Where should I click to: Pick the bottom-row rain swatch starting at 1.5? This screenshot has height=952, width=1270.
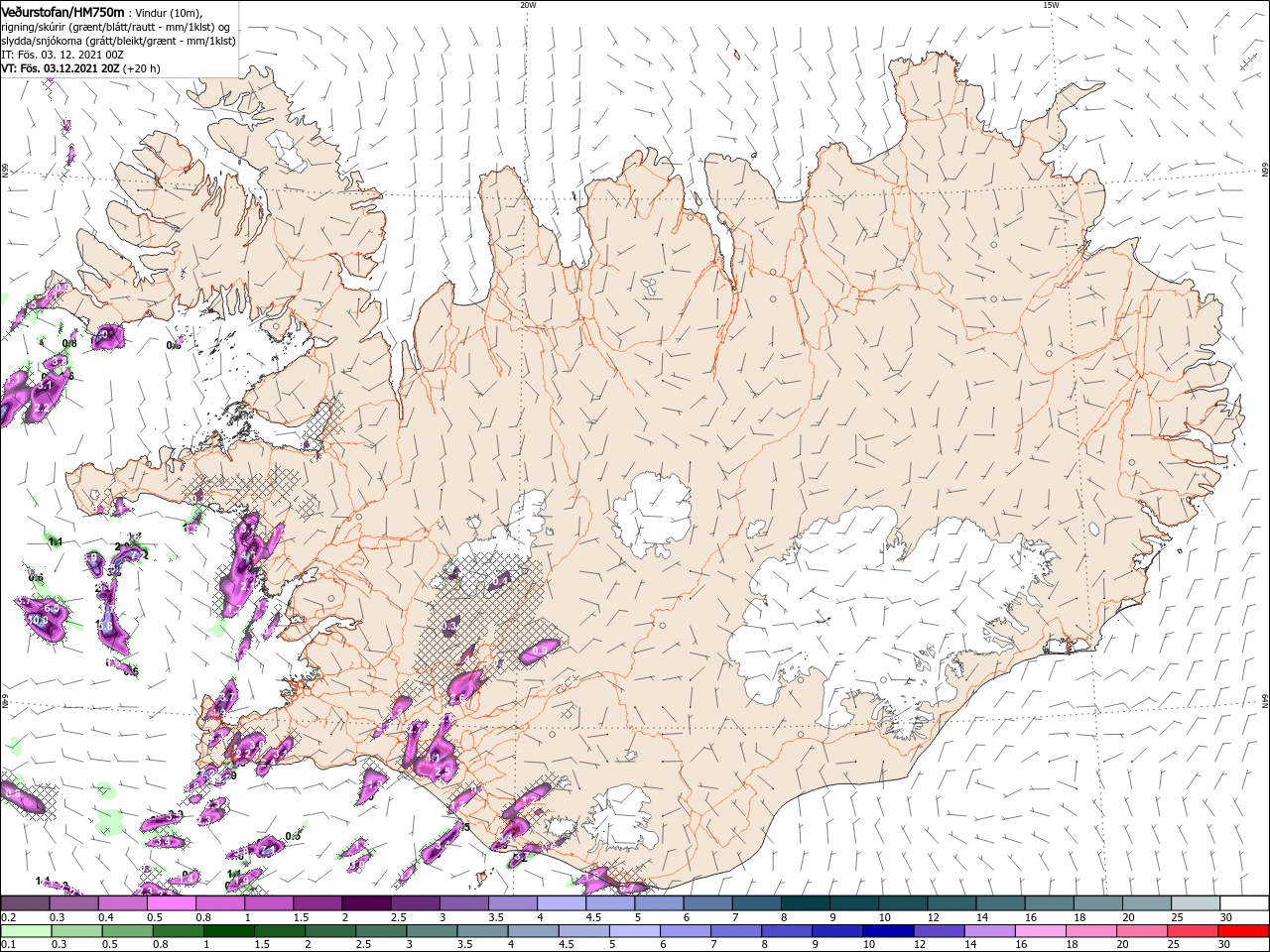[278, 931]
